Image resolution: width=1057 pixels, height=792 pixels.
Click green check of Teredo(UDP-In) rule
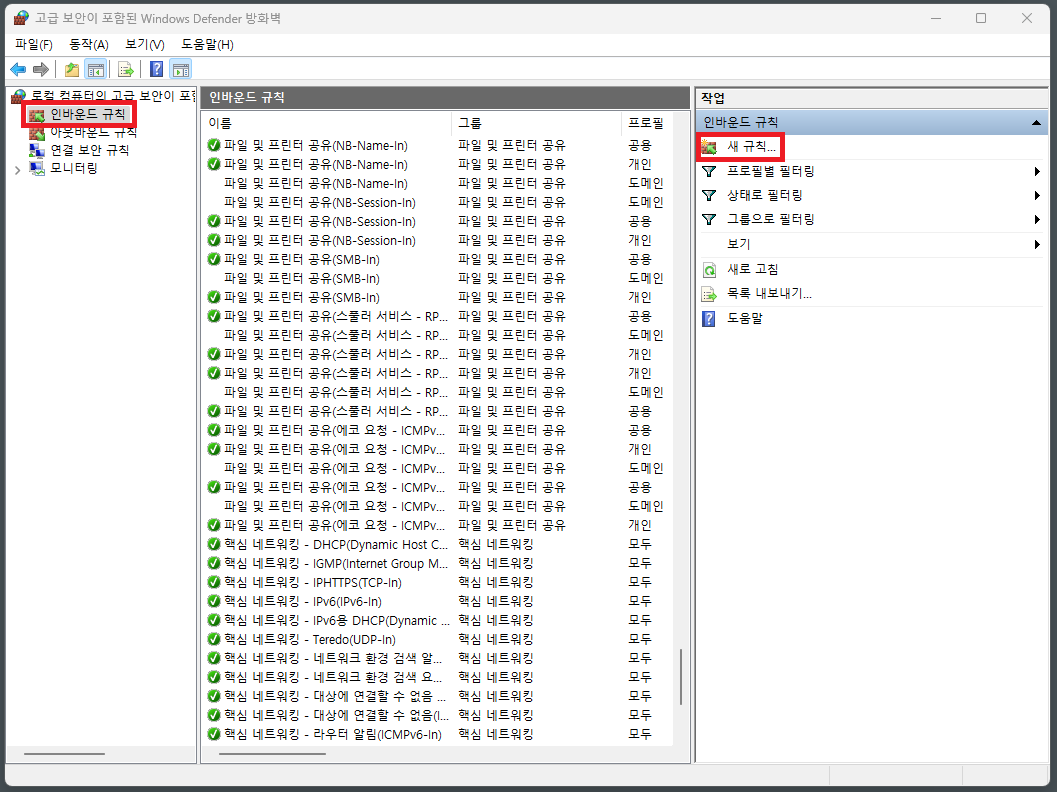[214, 639]
